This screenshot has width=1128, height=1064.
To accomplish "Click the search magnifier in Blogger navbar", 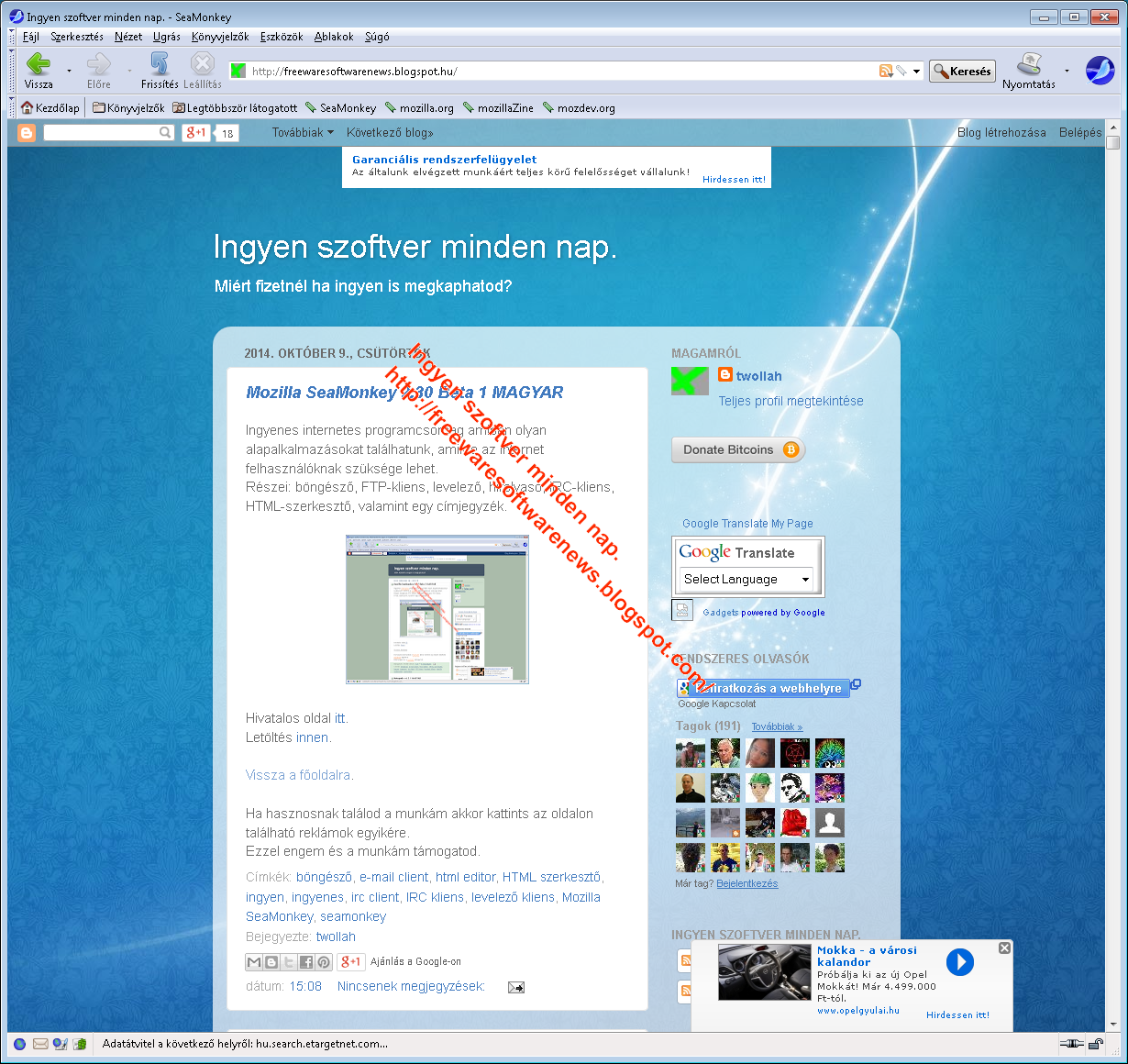I will tap(165, 133).
